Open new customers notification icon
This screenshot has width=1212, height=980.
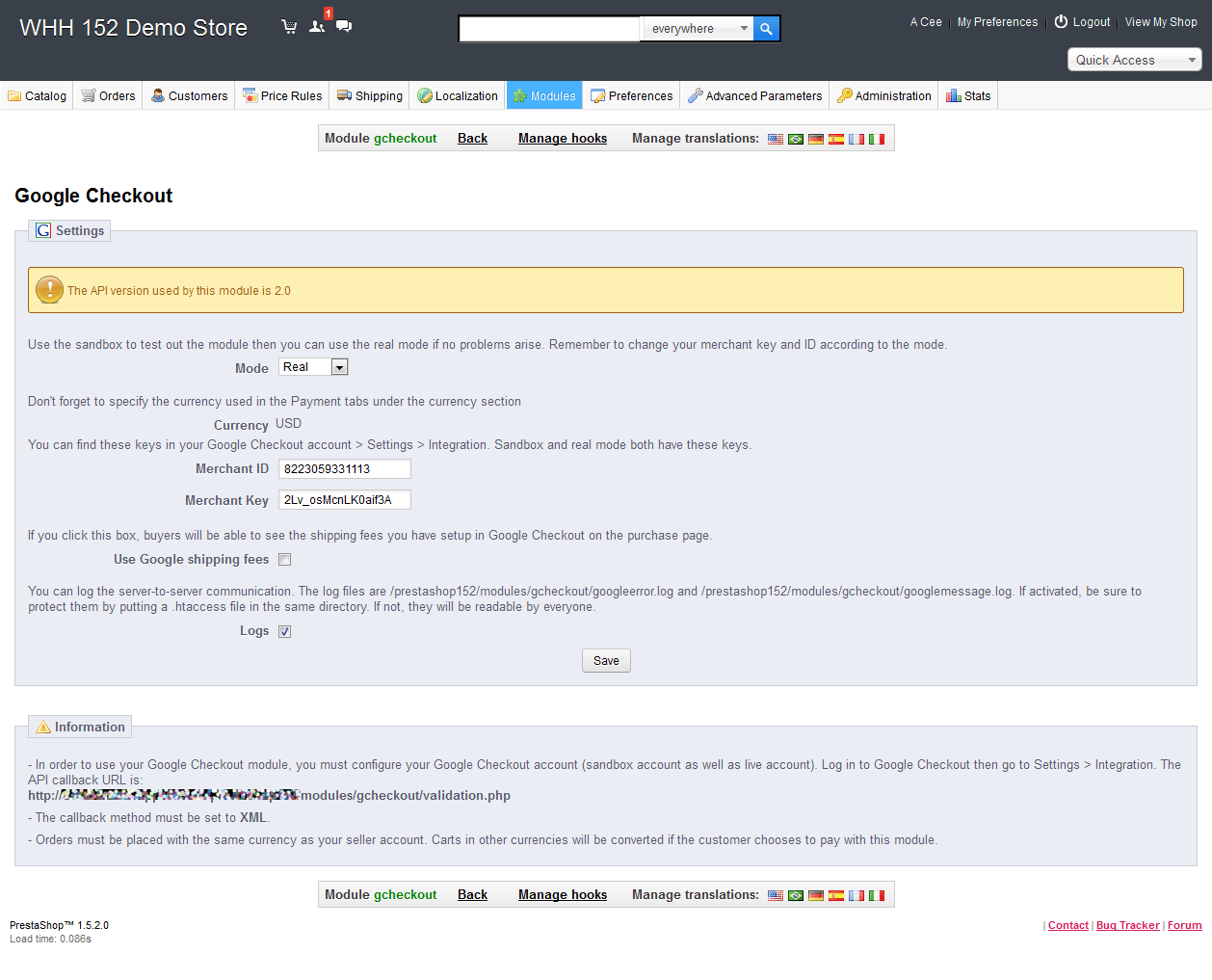tap(317, 27)
